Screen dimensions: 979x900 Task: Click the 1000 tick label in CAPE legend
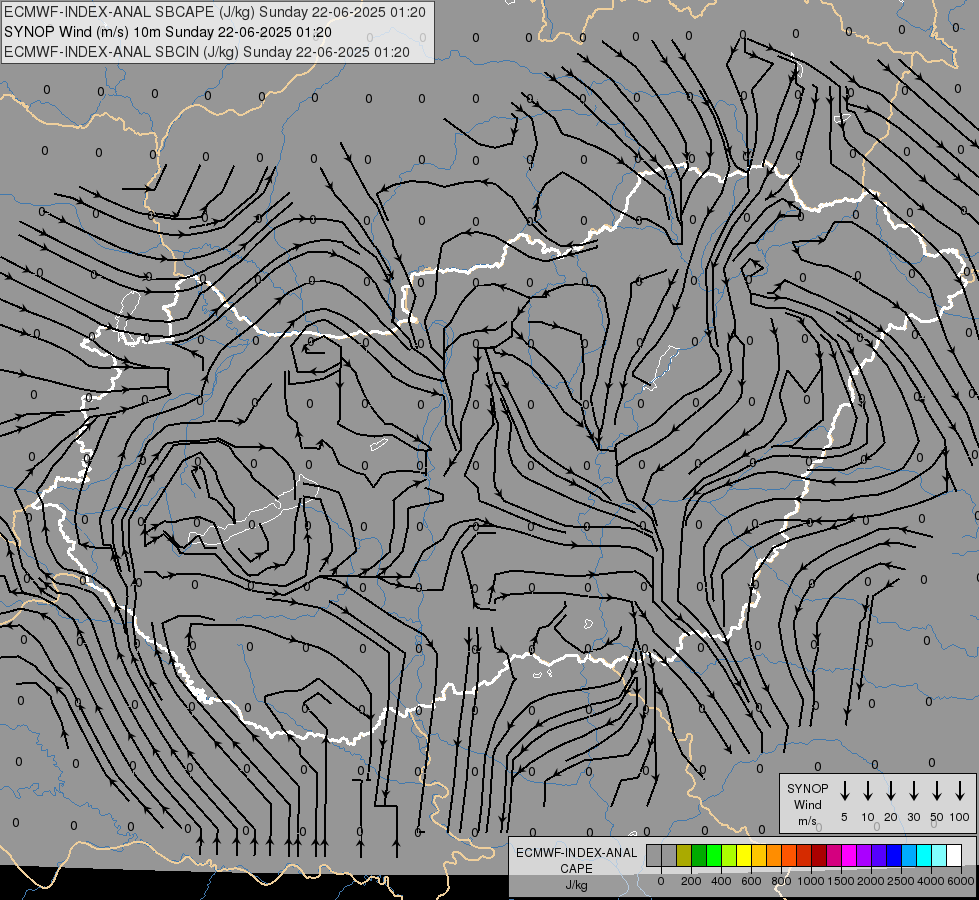tap(811, 881)
